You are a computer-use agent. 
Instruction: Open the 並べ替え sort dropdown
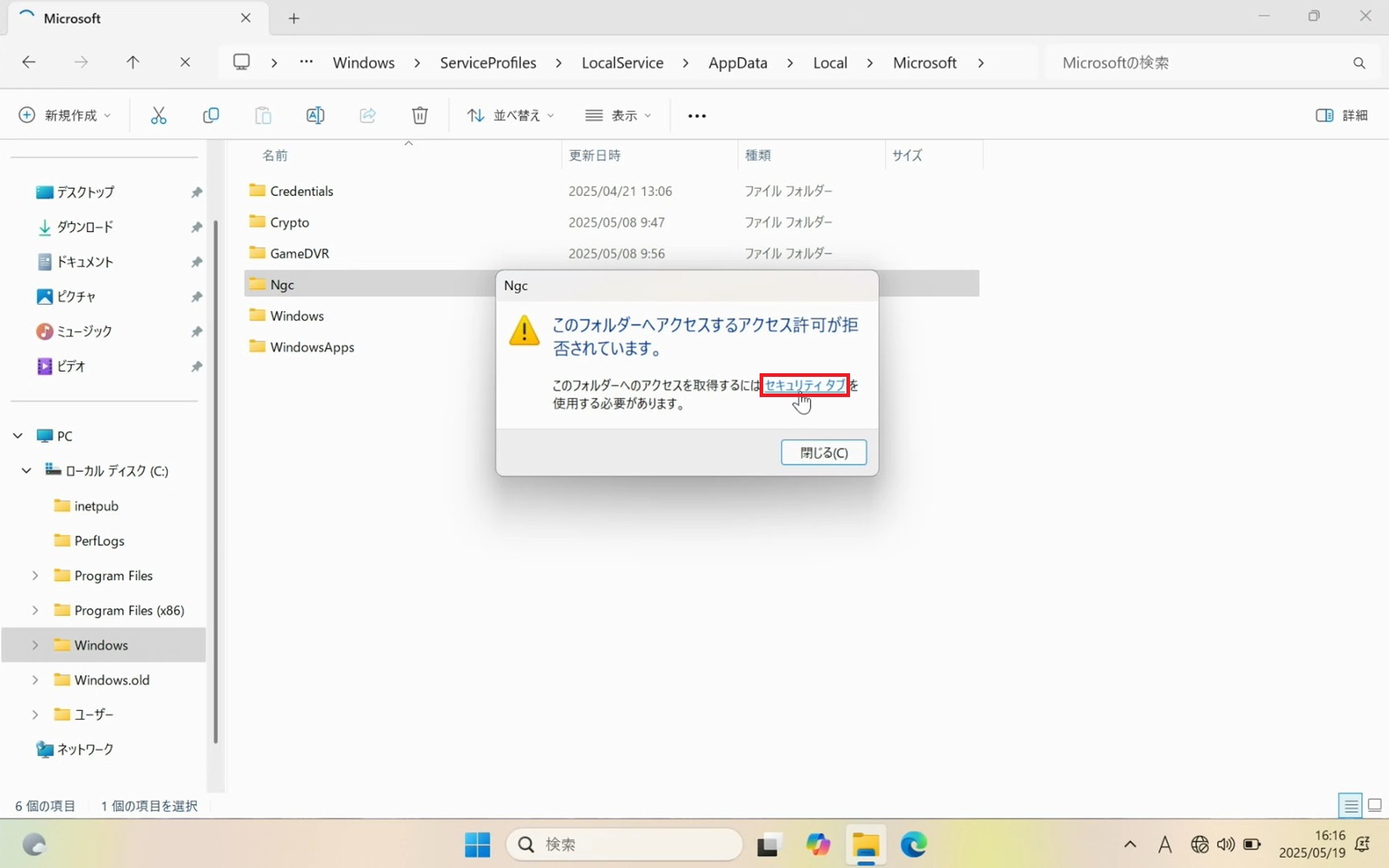click(511, 116)
